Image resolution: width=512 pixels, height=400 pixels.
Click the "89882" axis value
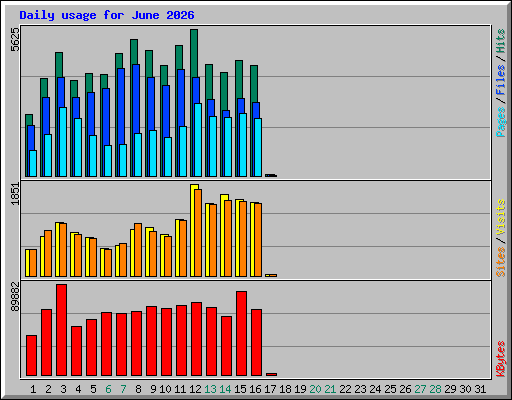click(15, 297)
